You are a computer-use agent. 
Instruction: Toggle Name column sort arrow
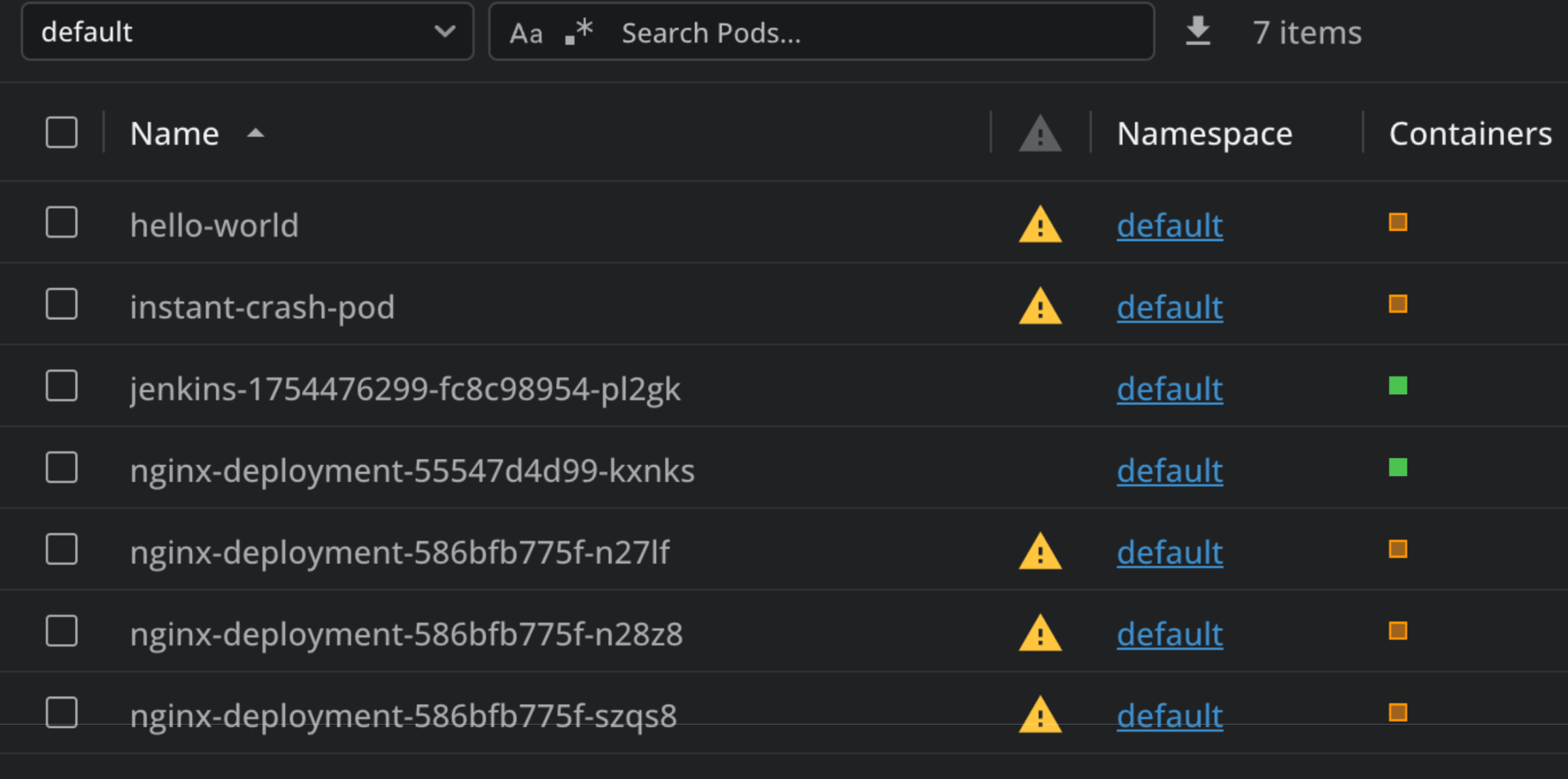coord(255,133)
